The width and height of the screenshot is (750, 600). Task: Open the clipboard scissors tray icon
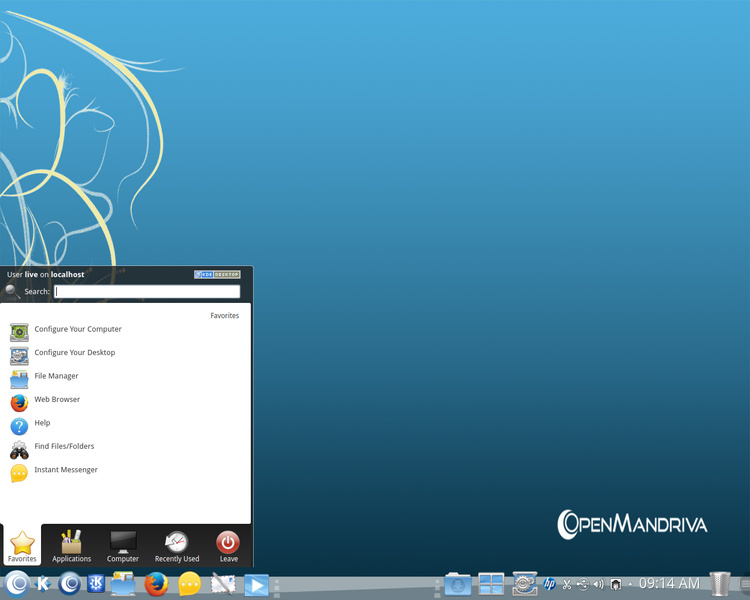(x=567, y=584)
